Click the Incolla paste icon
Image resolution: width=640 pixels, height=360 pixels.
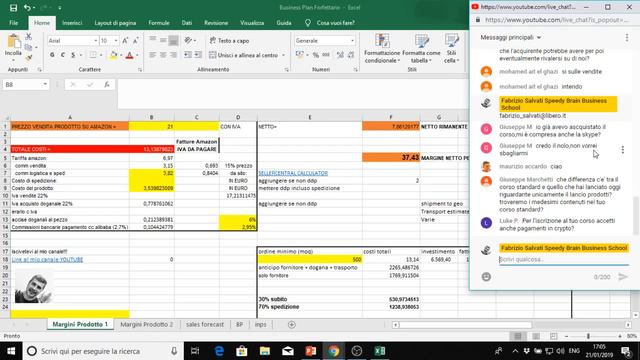point(13,42)
